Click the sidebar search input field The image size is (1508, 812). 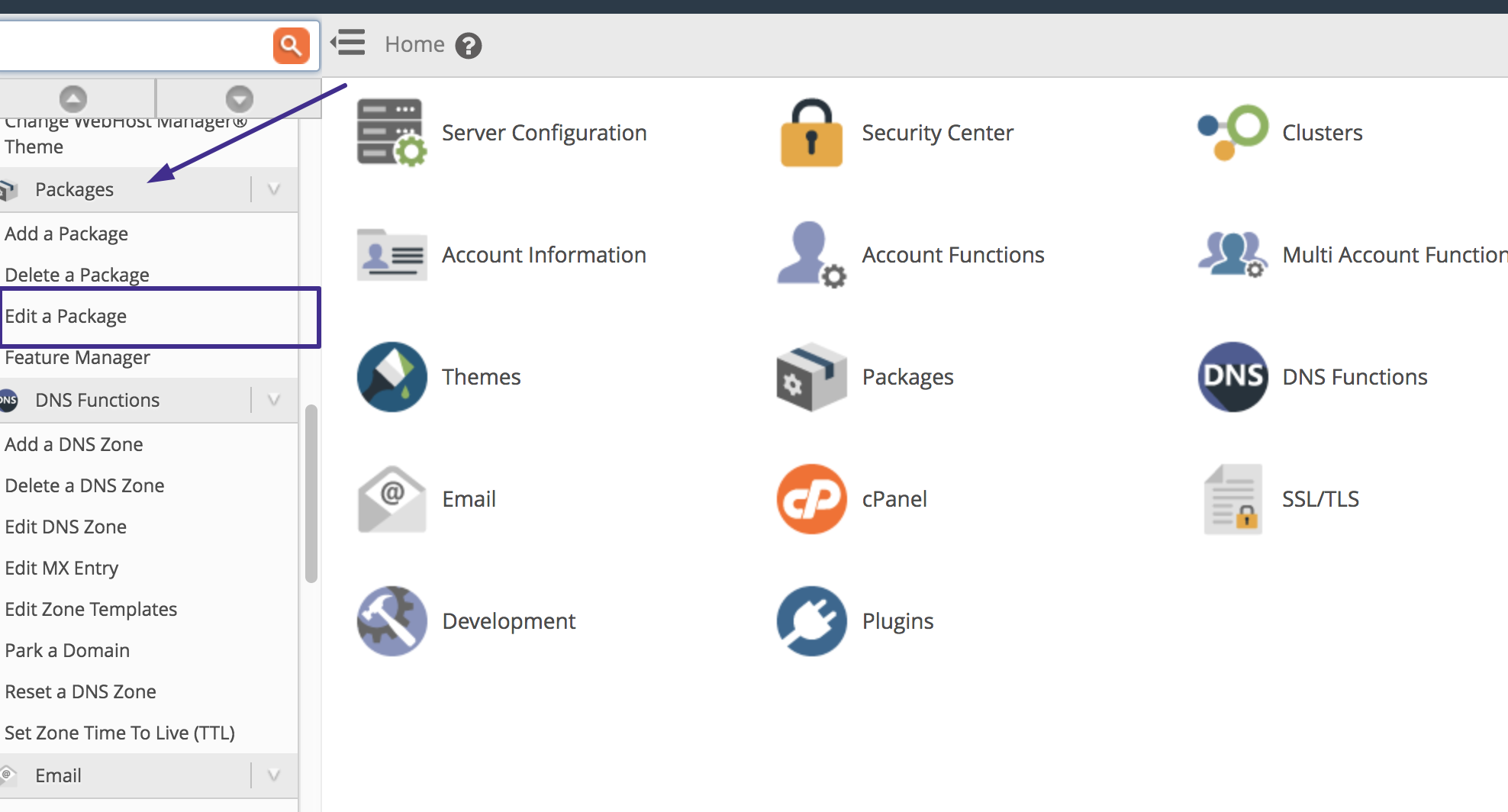click(x=134, y=46)
